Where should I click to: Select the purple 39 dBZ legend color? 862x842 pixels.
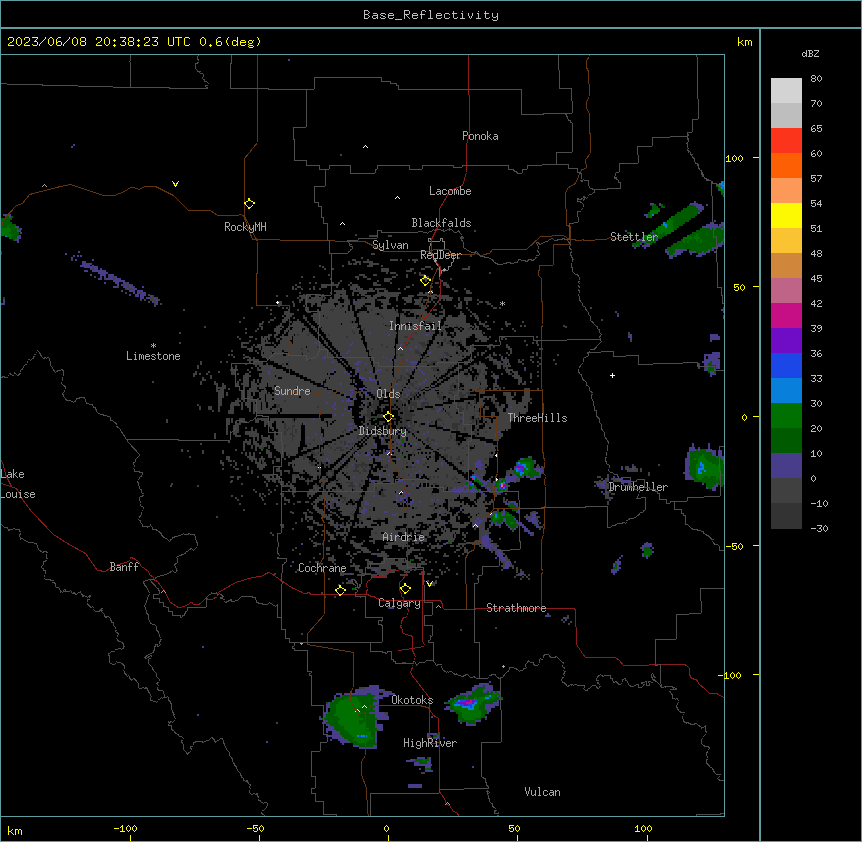coord(786,341)
